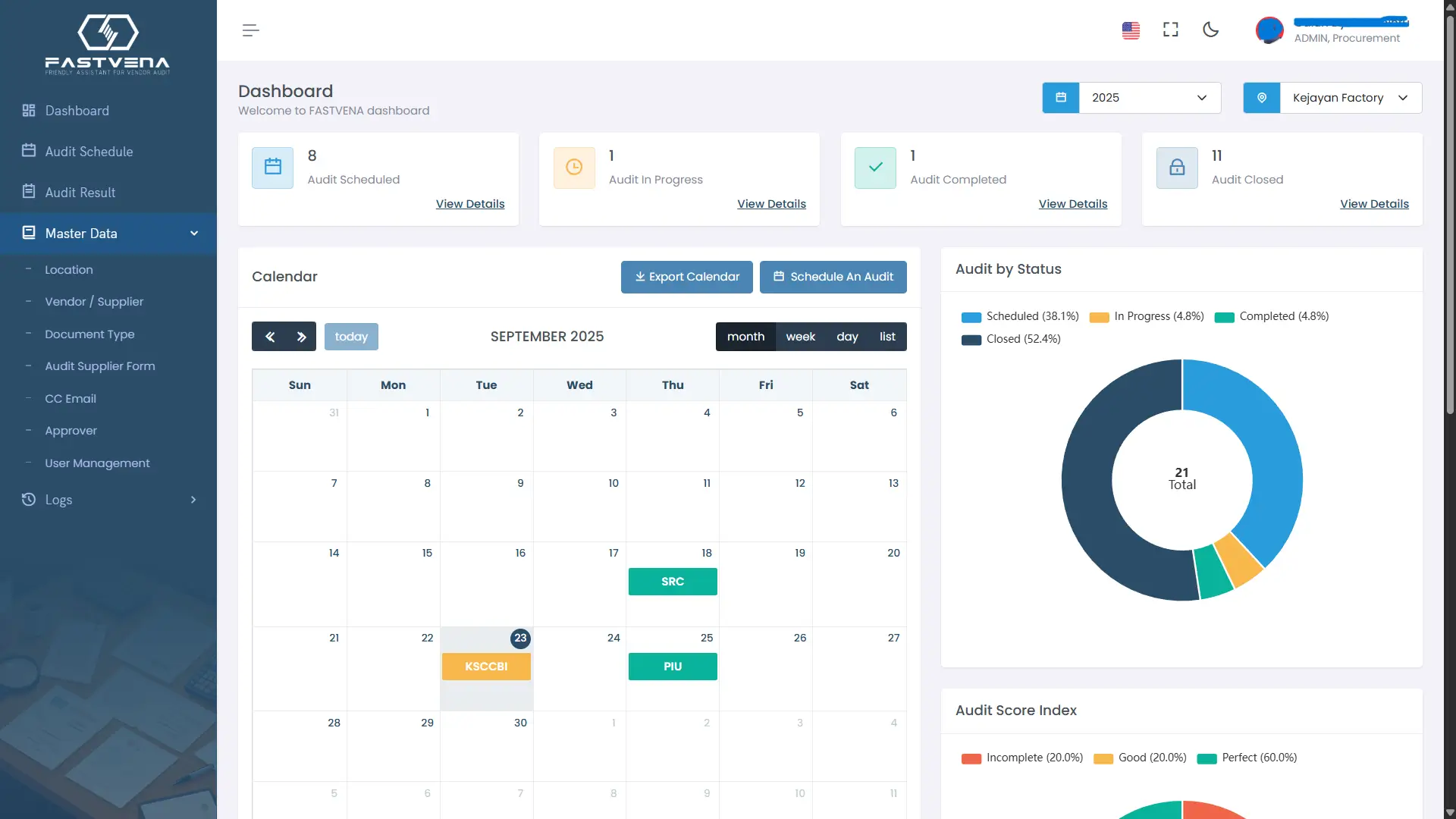
Task: Toggle Scheduled legend swatch in status chart
Action: (971, 317)
